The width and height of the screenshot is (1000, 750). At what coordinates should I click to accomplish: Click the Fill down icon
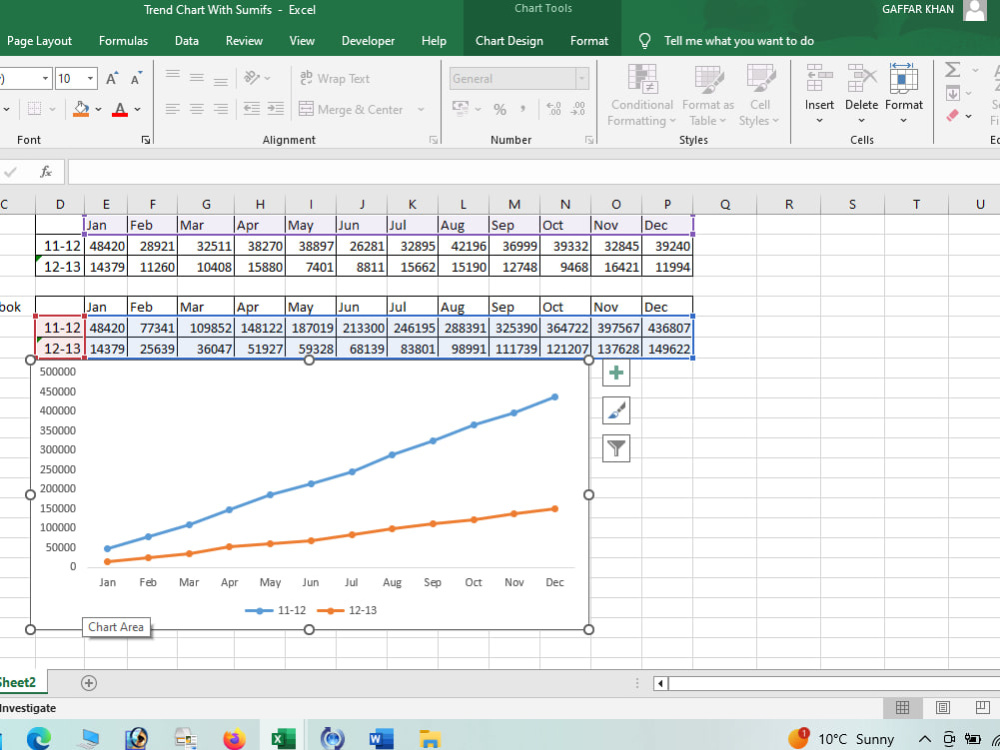tap(952, 93)
